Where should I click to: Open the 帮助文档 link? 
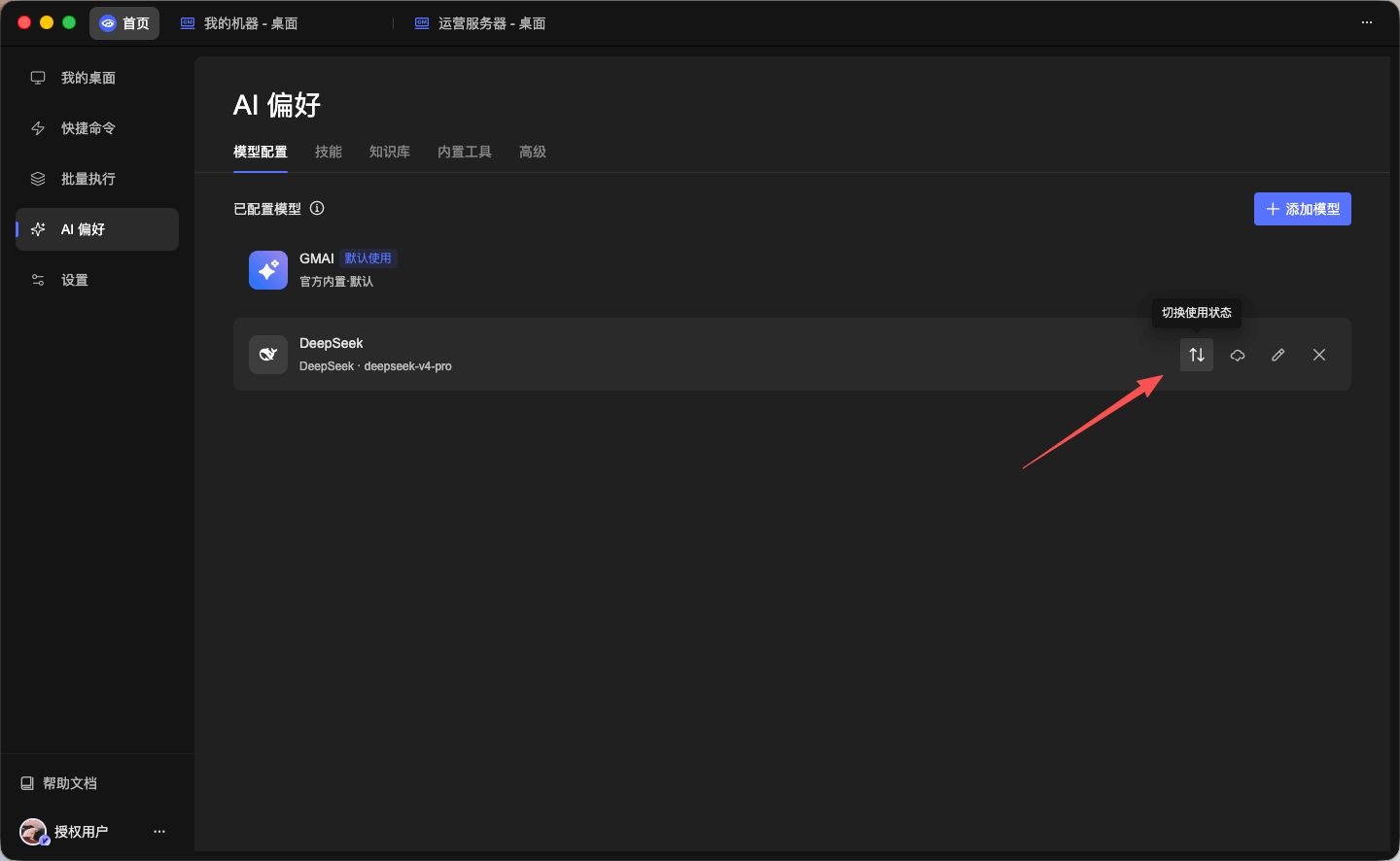(x=59, y=783)
